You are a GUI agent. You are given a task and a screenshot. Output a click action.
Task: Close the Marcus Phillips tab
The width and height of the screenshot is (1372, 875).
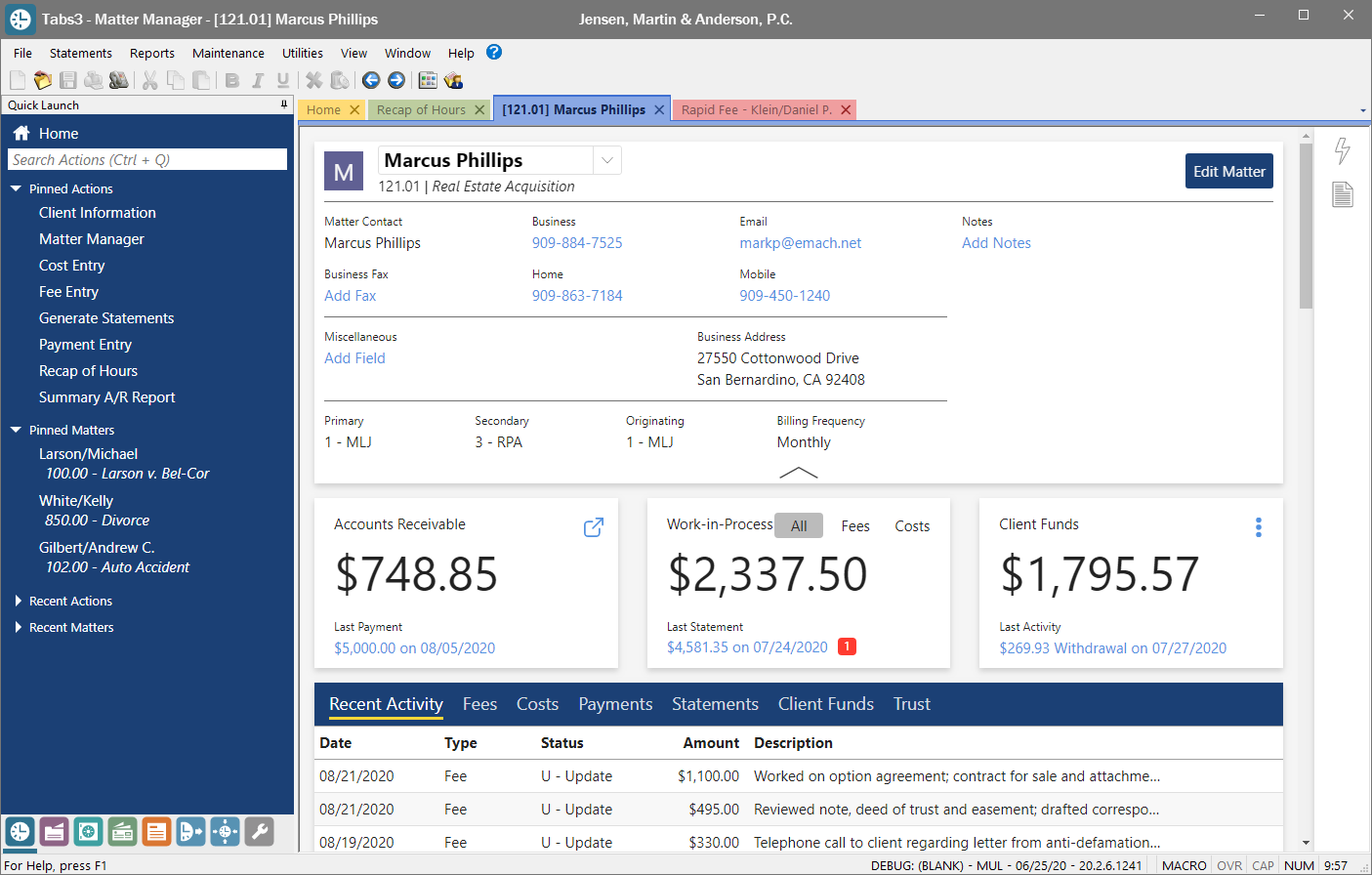coord(659,109)
